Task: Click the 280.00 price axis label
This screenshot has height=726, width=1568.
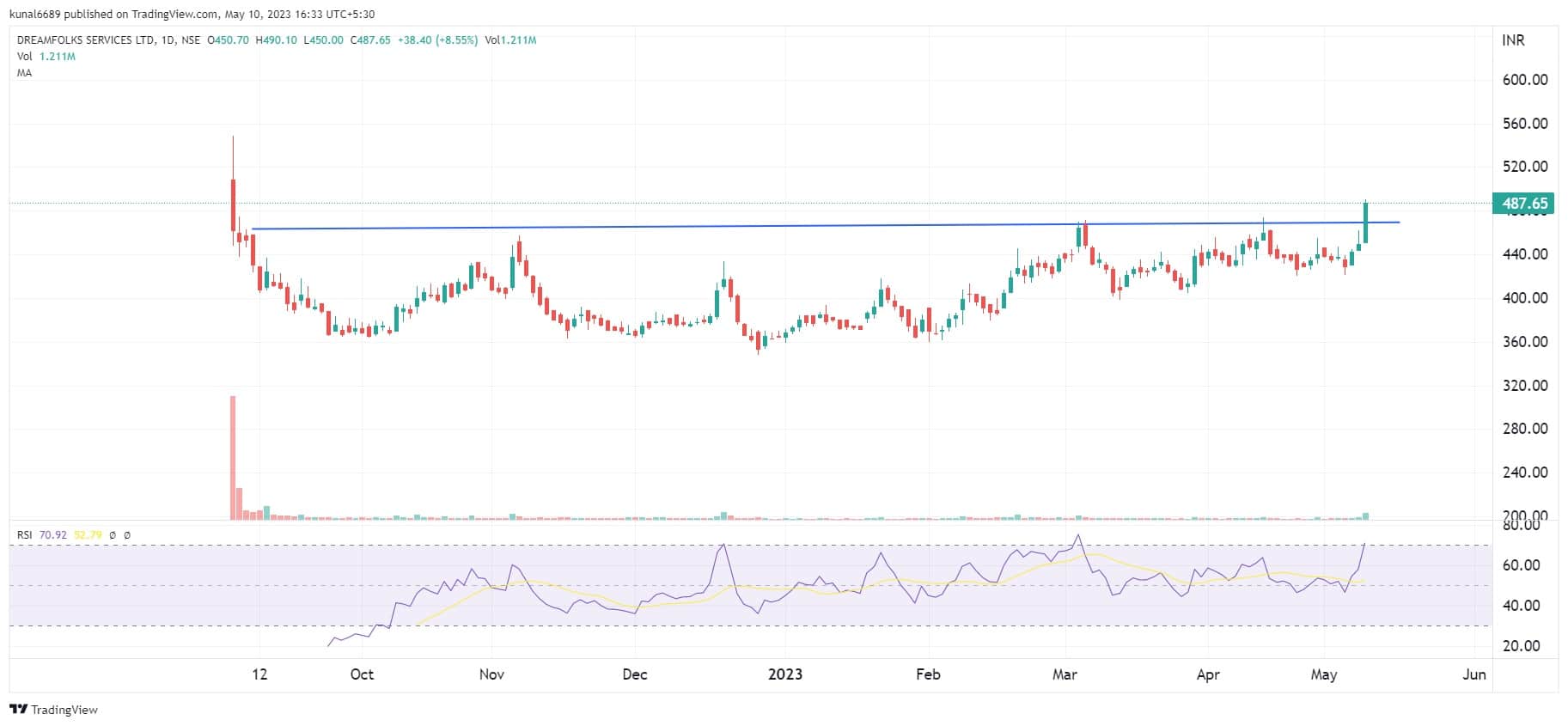Action: click(x=1525, y=429)
